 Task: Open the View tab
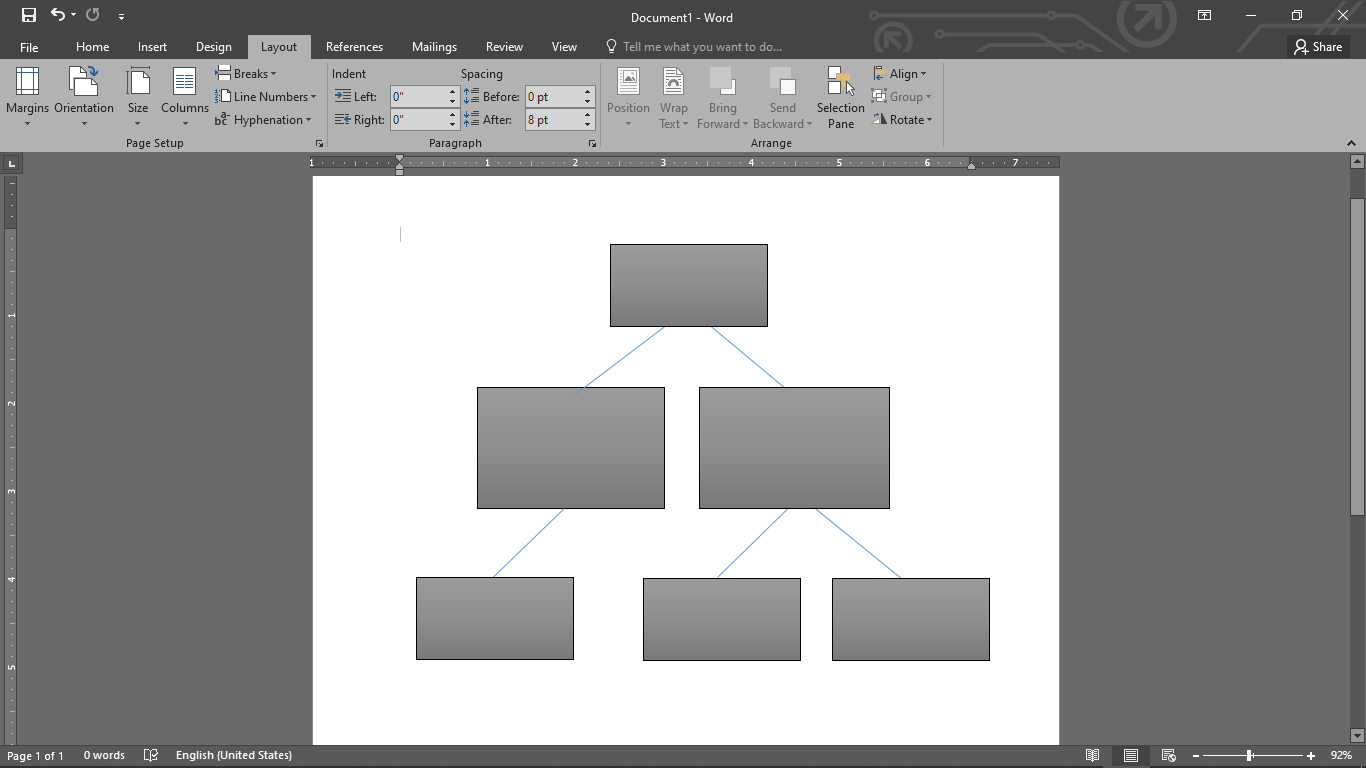click(564, 47)
